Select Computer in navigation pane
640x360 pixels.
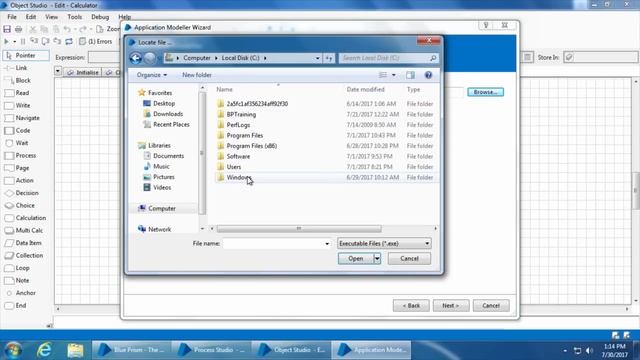pos(162,209)
